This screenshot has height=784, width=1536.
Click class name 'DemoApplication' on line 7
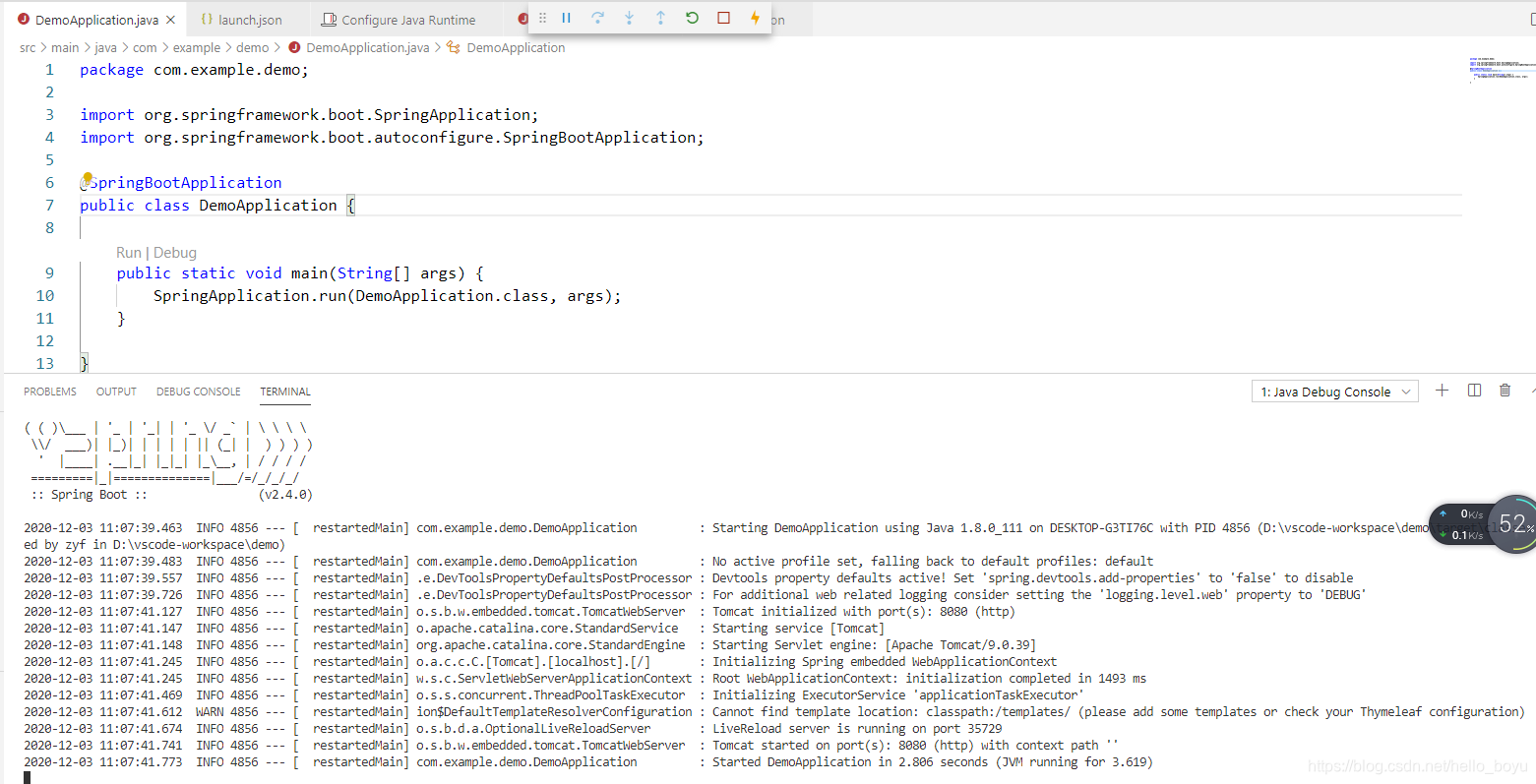(x=268, y=206)
